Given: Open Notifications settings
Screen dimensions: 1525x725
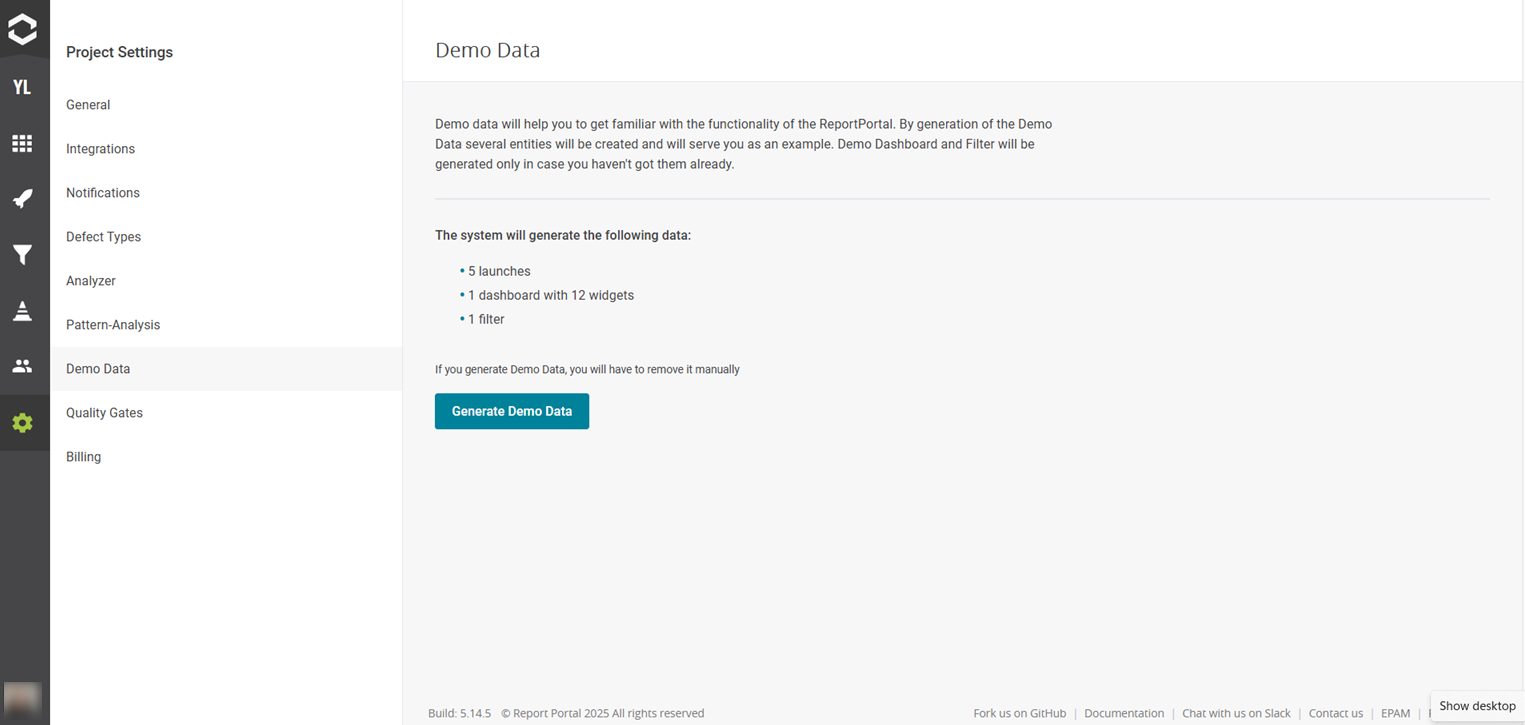Looking at the screenshot, I should click(x=102, y=192).
